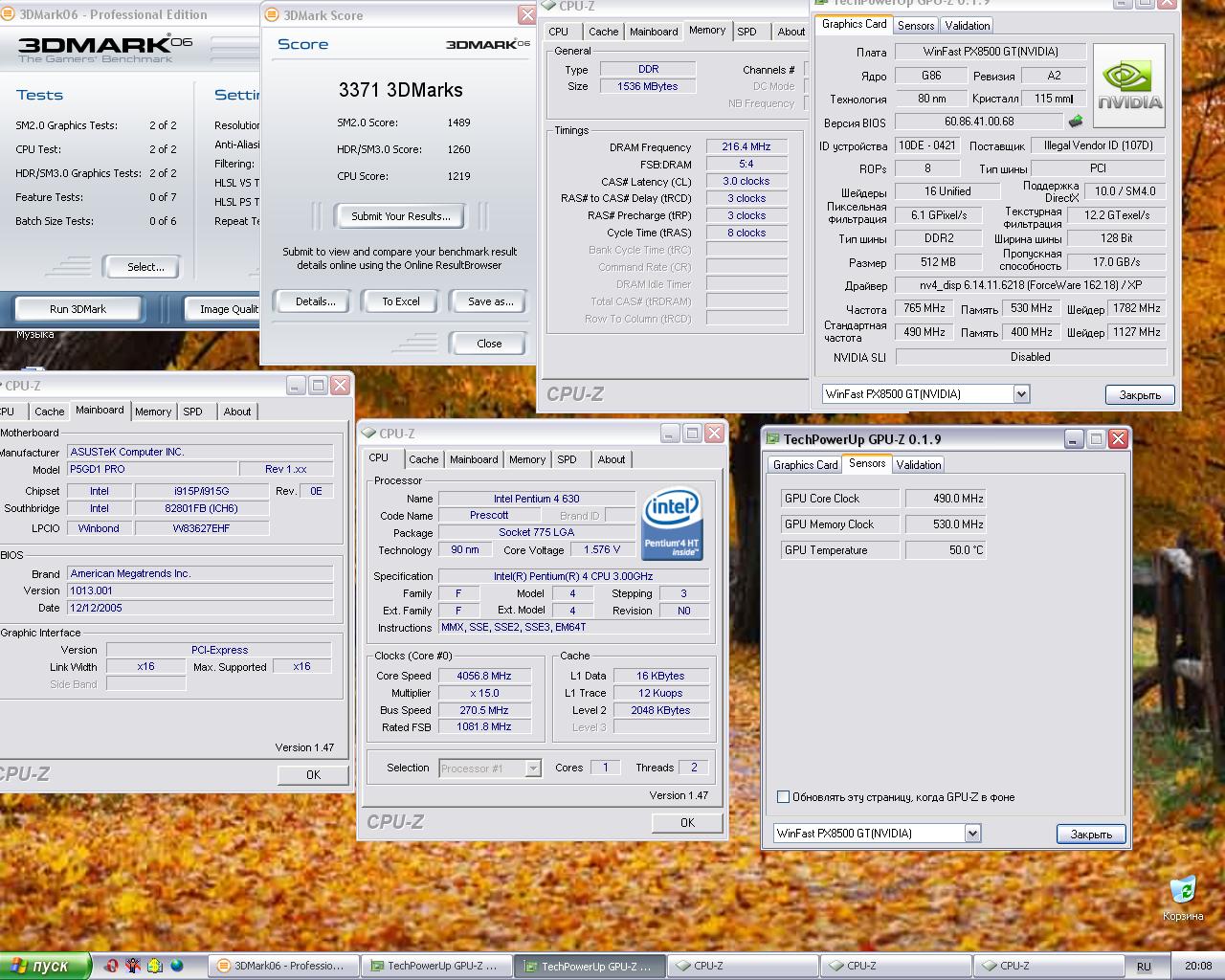Image resolution: width=1225 pixels, height=980 pixels.
Task: Open the About tab in the CPU-Z mainboard window
Action: tap(237, 412)
